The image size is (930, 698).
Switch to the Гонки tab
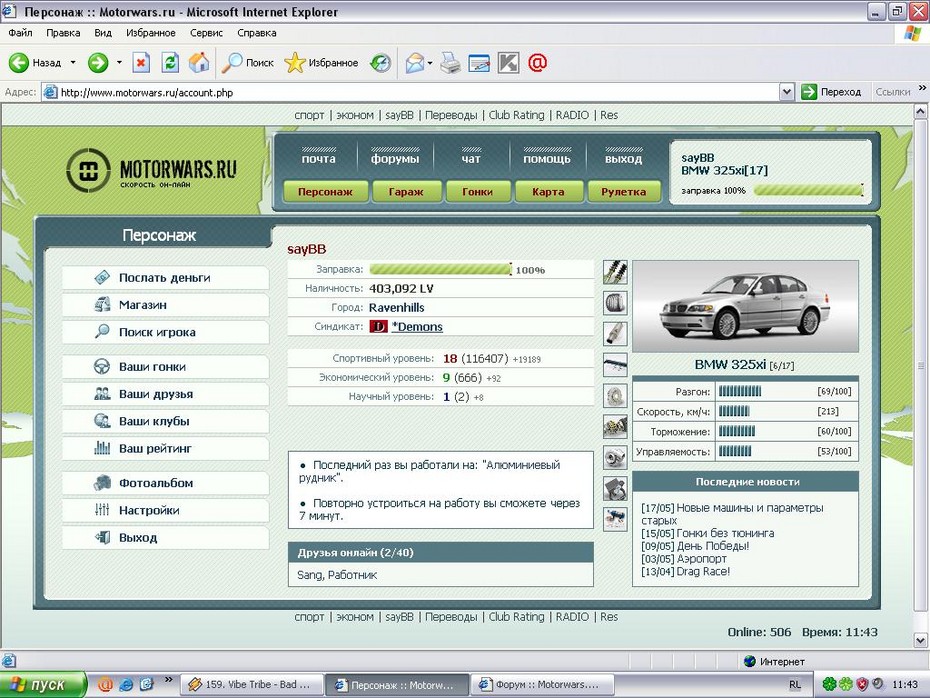[477, 192]
